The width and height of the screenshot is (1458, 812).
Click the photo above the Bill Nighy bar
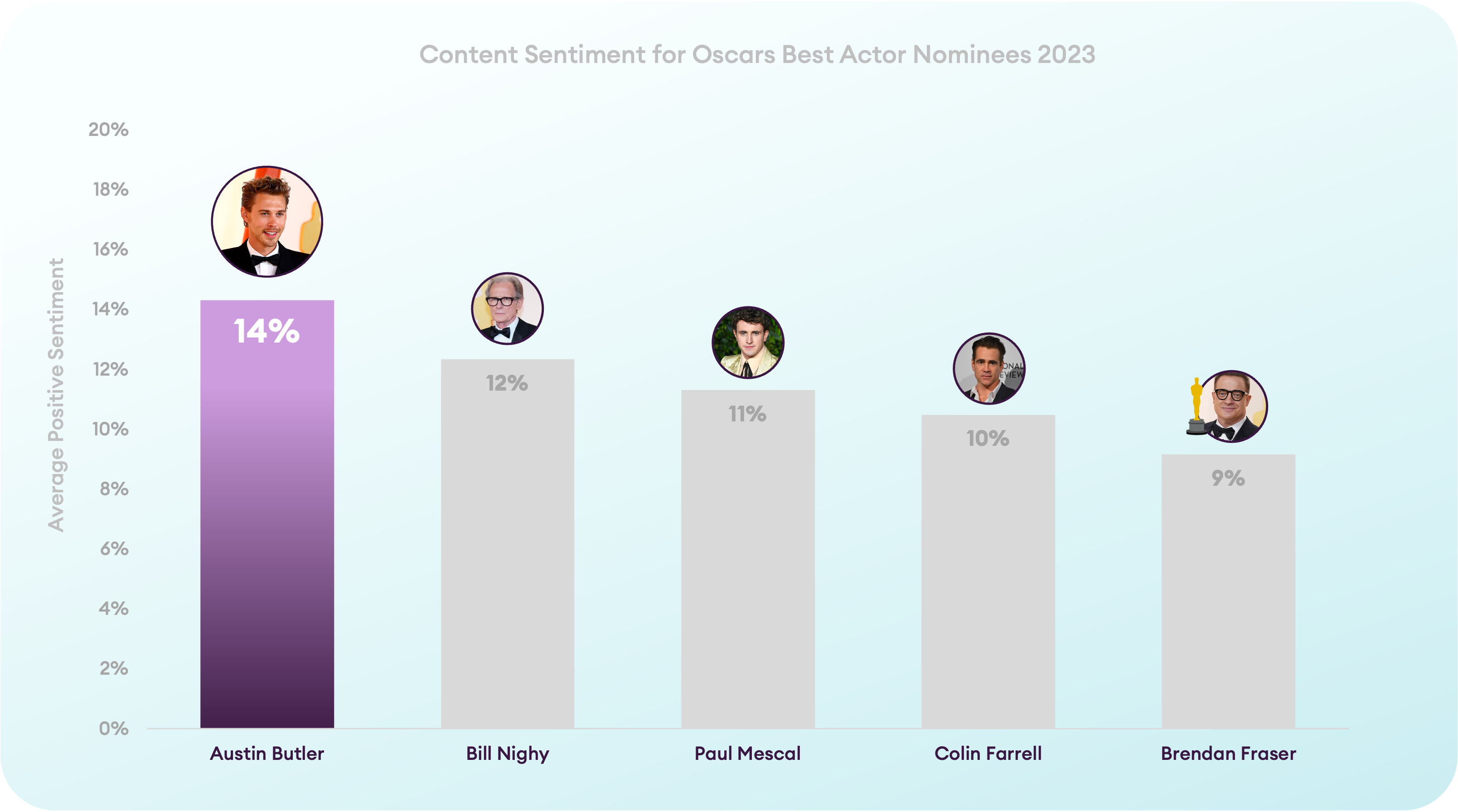(507, 309)
